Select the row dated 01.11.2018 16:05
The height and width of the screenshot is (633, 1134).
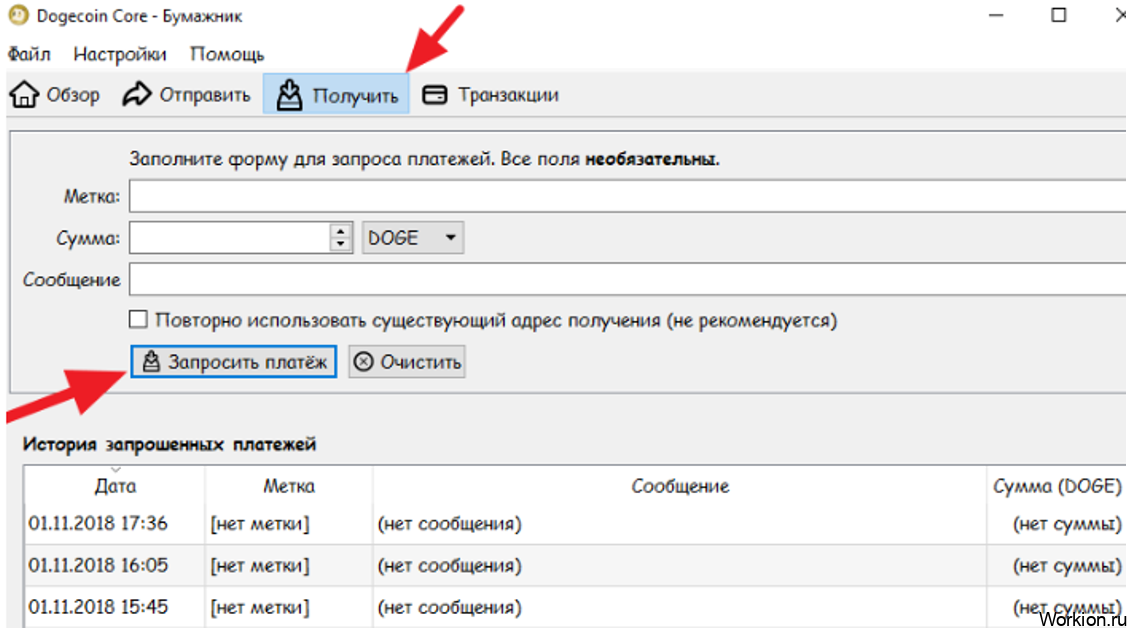pos(575,565)
